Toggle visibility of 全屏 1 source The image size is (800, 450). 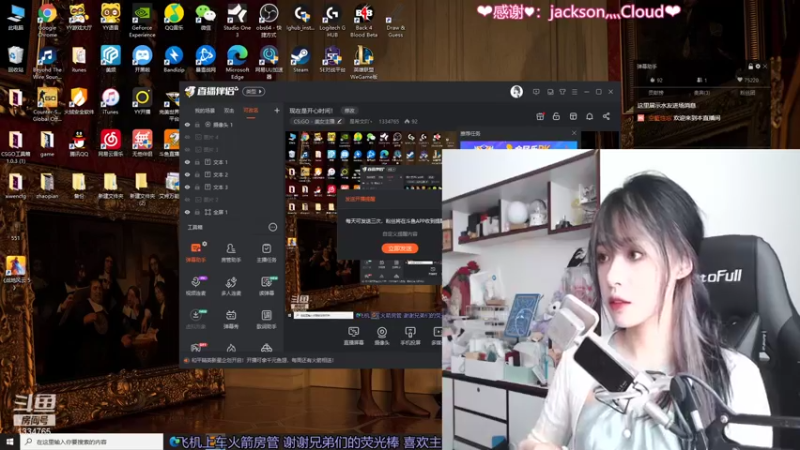(187, 212)
